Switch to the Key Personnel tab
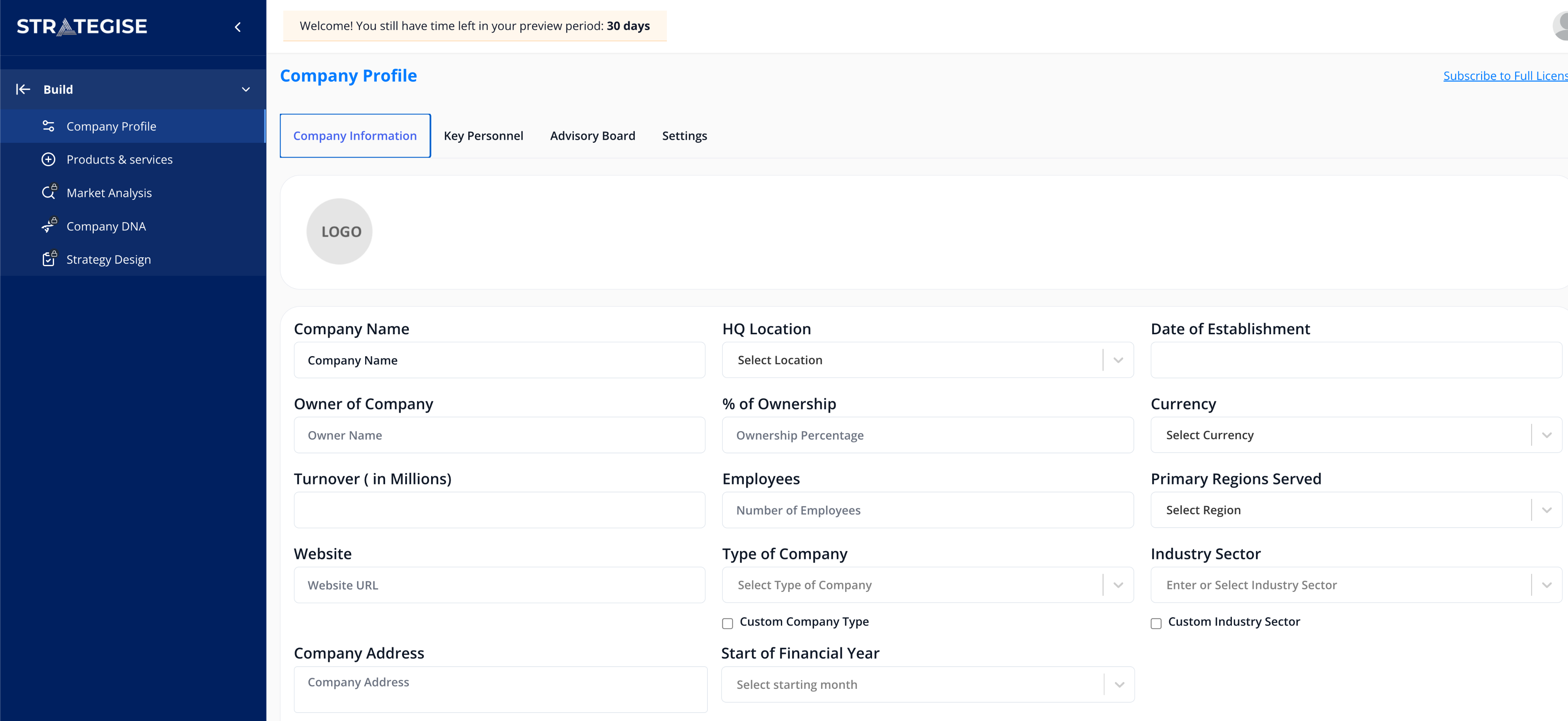Image resolution: width=1568 pixels, height=721 pixels. [x=483, y=135]
